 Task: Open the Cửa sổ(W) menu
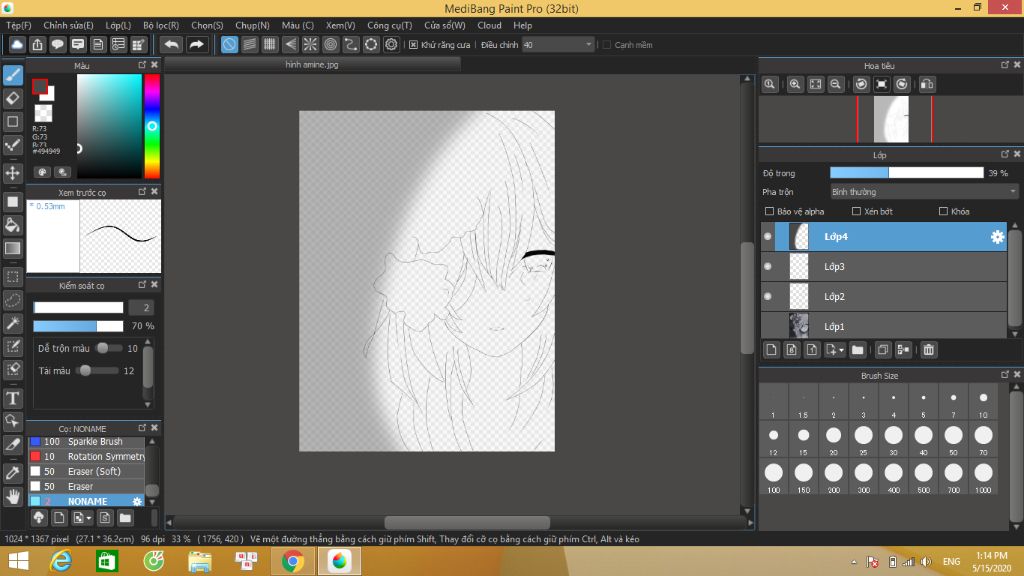[445, 25]
